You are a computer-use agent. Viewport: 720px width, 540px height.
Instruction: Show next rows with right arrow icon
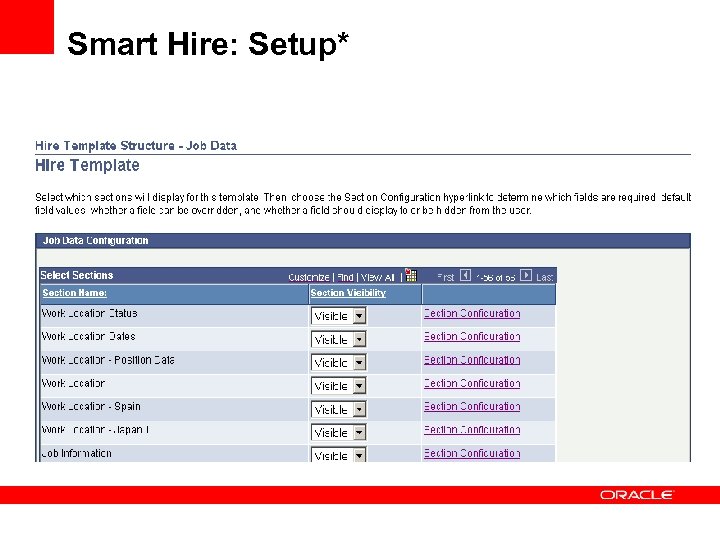526,276
